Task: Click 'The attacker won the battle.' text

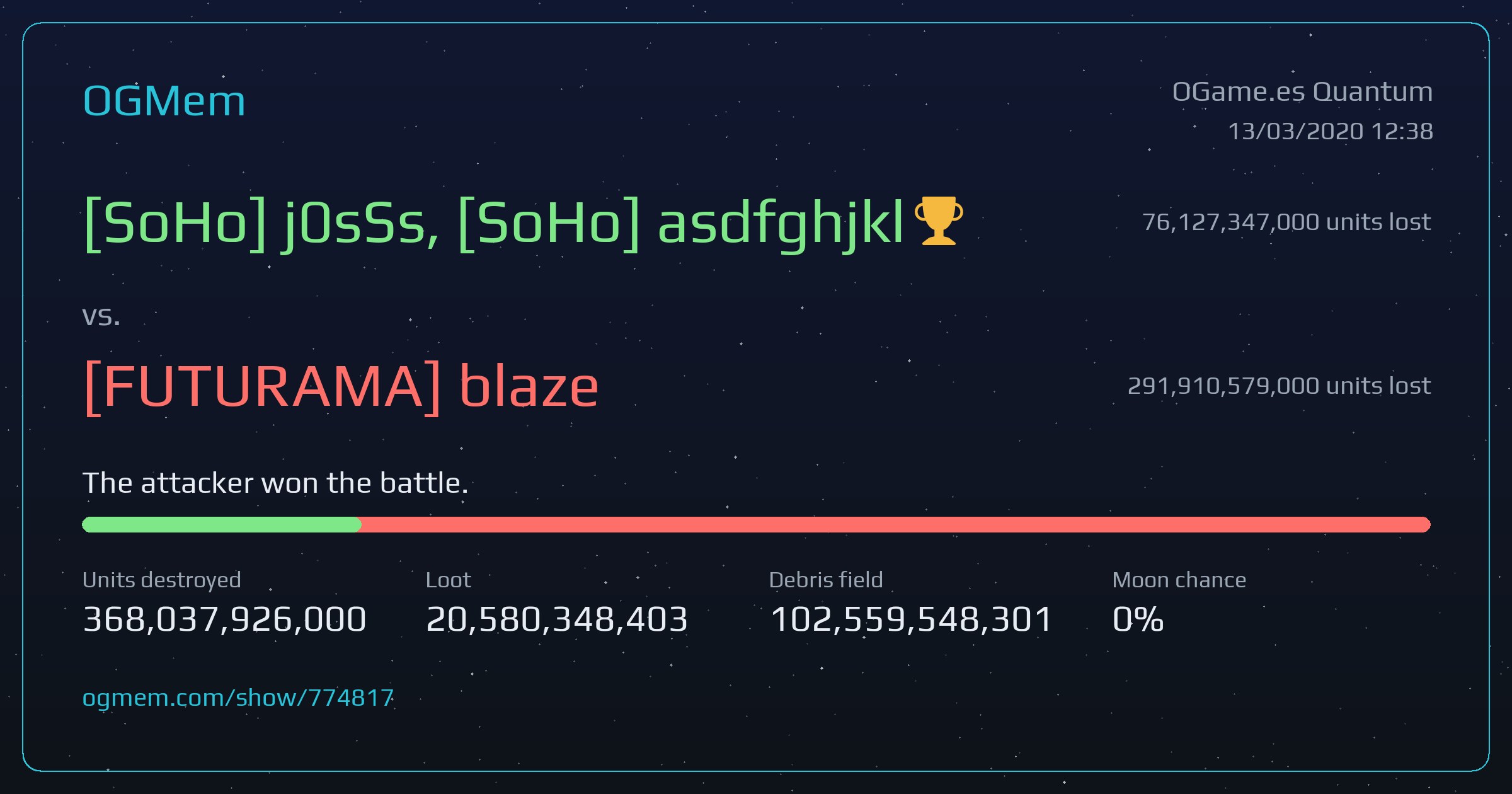Action: pyautogui.click(x=275, y=483)
